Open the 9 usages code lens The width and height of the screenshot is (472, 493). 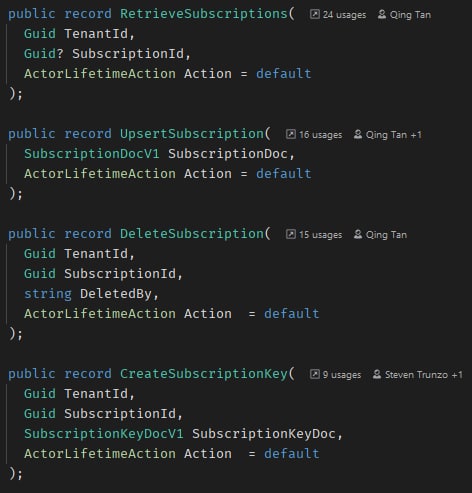tap(342, 375)
